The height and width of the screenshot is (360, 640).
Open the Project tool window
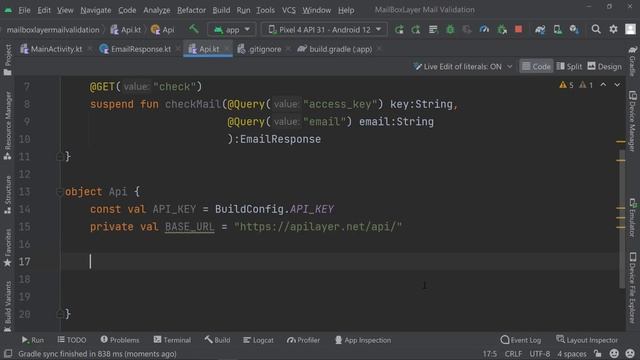[7, 60]
